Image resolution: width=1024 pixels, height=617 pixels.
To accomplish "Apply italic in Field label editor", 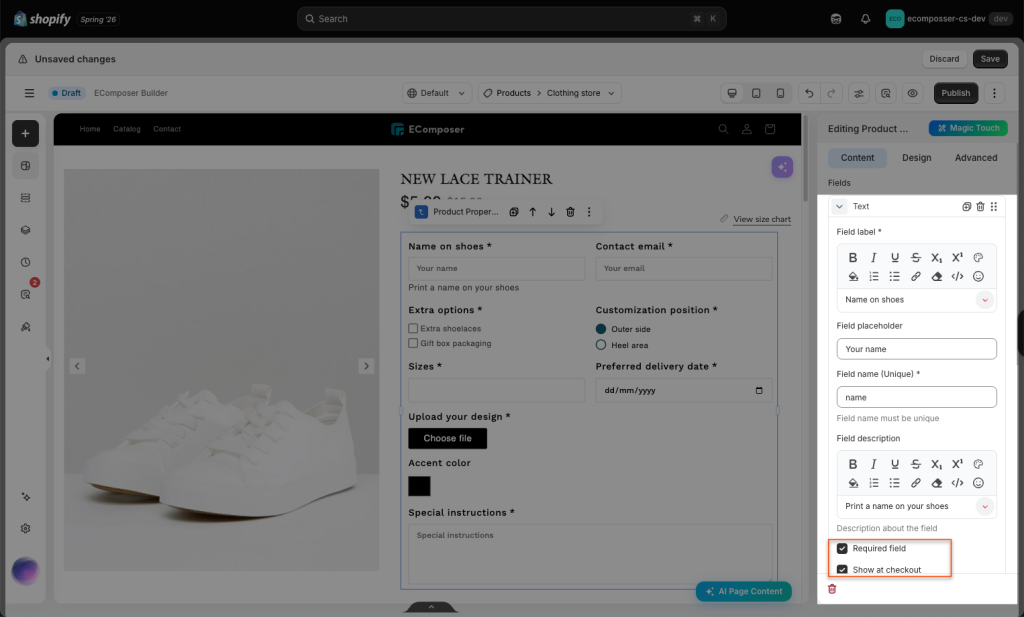I will (874, 257).
